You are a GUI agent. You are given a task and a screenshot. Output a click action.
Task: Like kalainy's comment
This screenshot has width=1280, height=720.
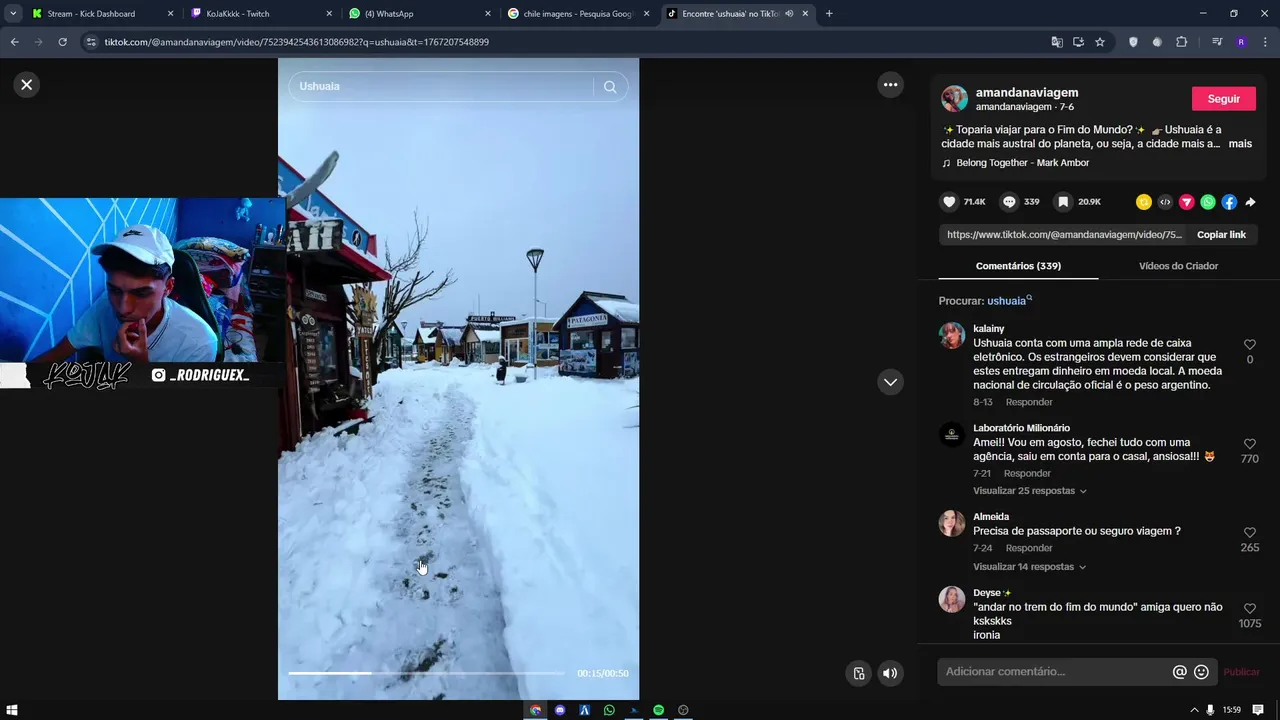click(1249, 345)
